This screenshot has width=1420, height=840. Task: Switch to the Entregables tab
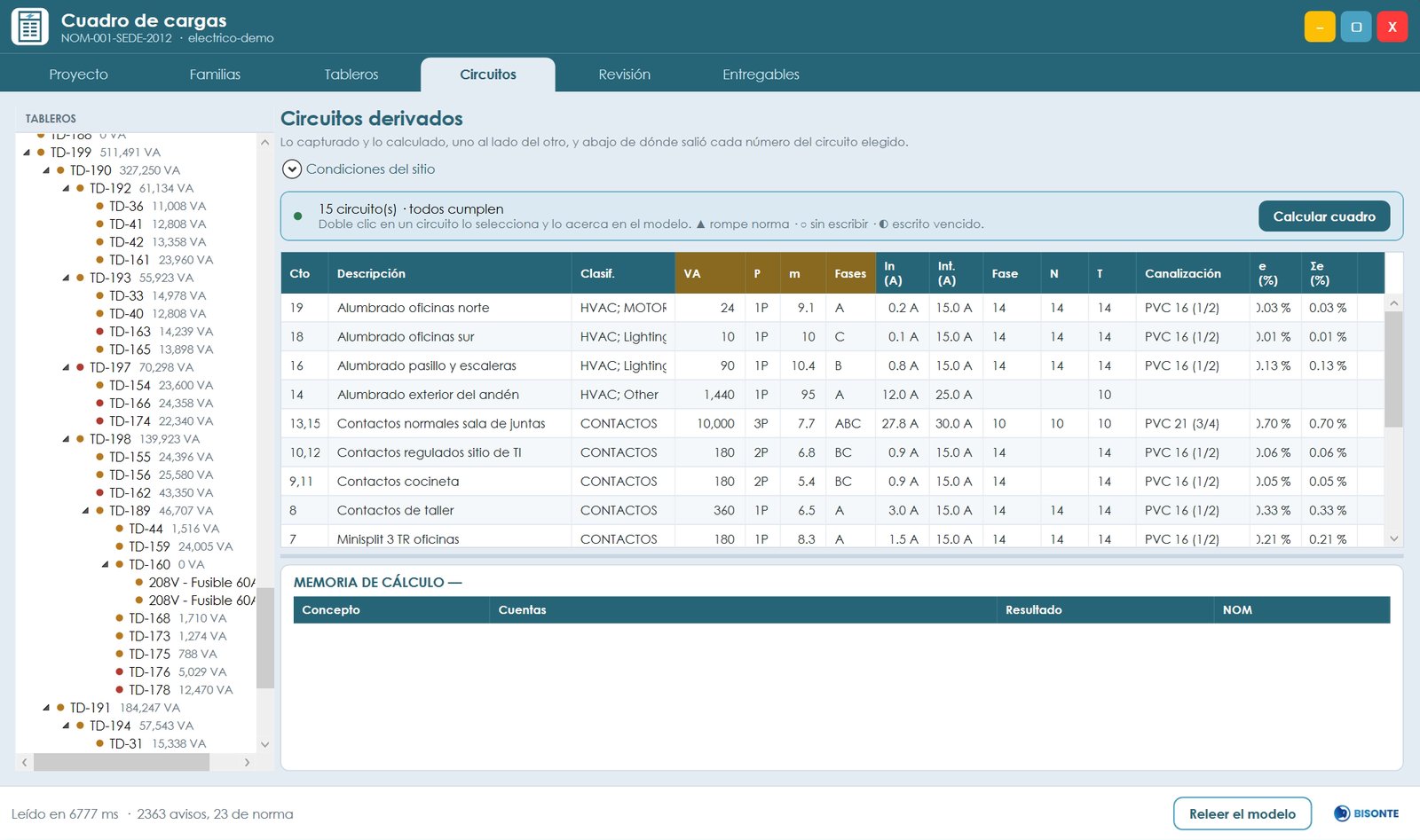coord(761,75)
